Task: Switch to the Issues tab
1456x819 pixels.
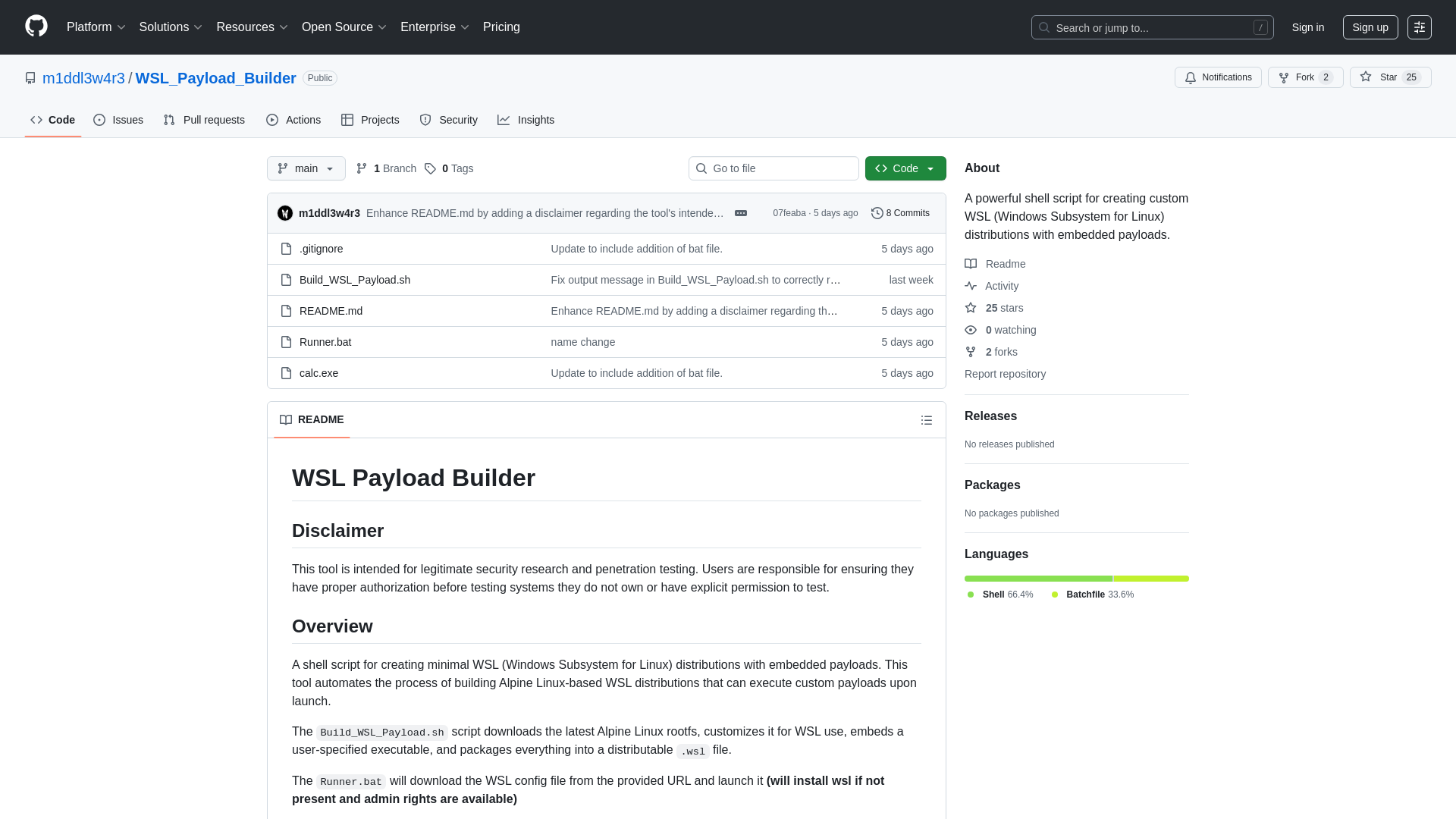Action: [118, 120]
